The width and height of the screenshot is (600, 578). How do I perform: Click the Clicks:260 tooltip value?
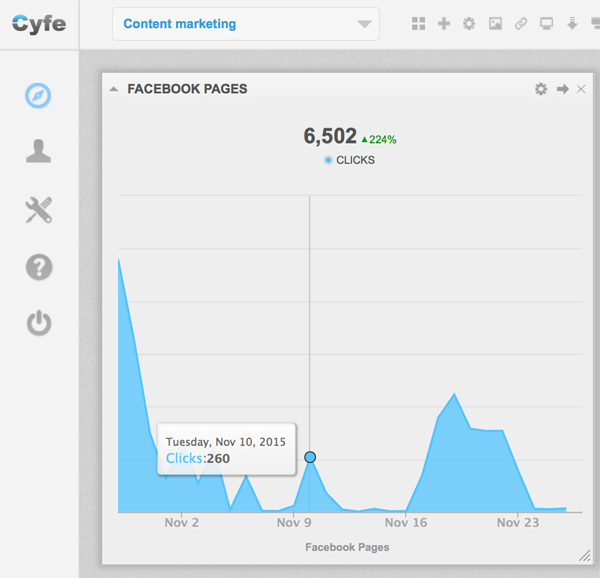click(198, 458)
